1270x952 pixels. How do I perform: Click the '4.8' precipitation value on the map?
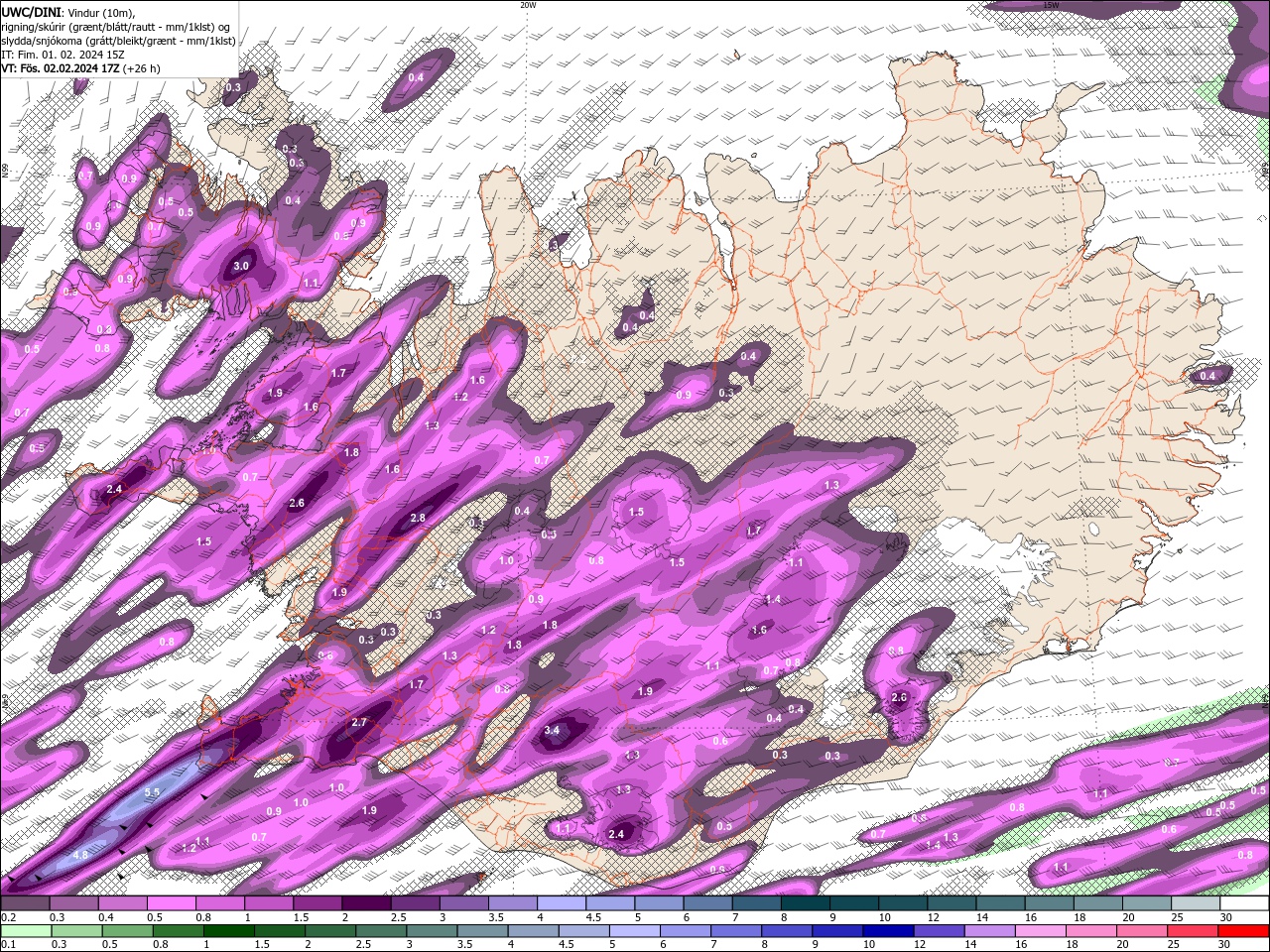[x=81, y=854]
